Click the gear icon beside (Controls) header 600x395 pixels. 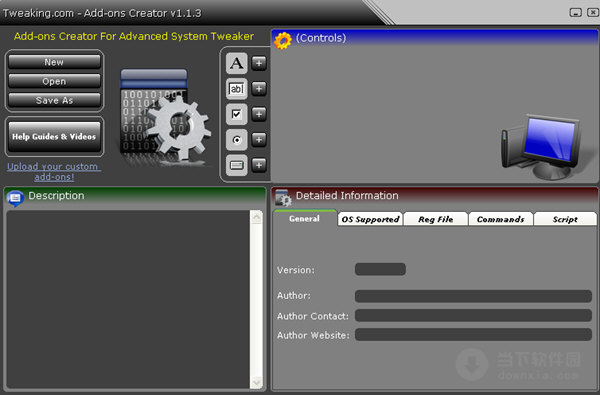[x=283, y=41]
